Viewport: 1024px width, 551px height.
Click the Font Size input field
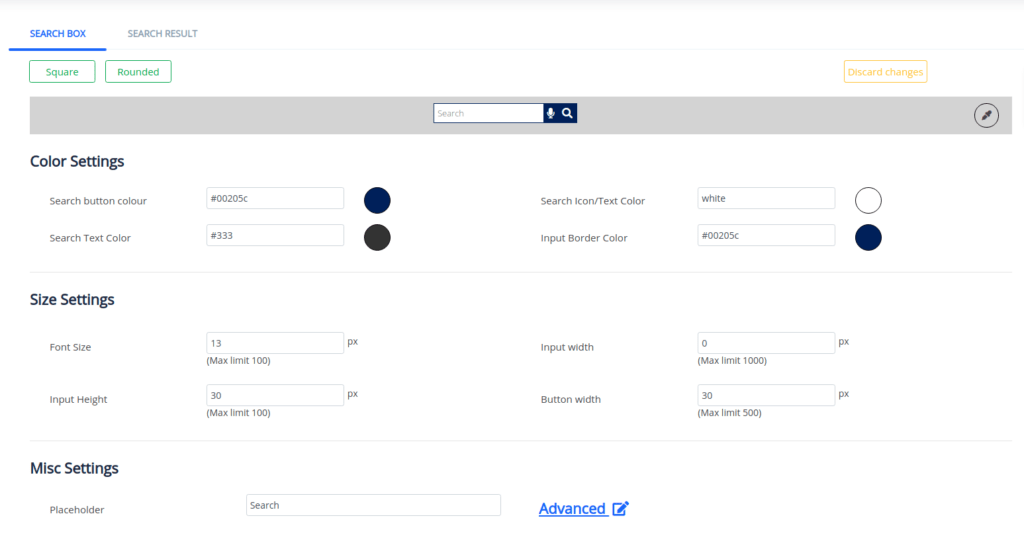(275, 343)
